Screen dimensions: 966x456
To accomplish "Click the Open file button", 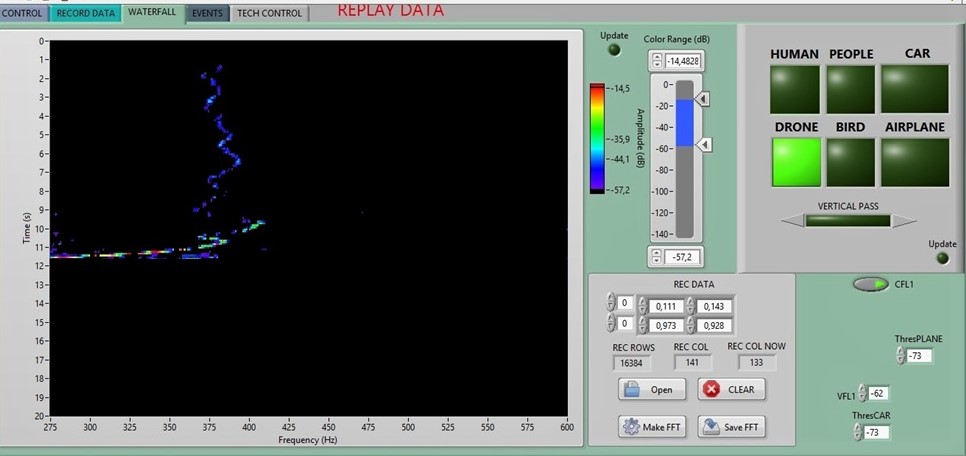I will pos(651,390).
